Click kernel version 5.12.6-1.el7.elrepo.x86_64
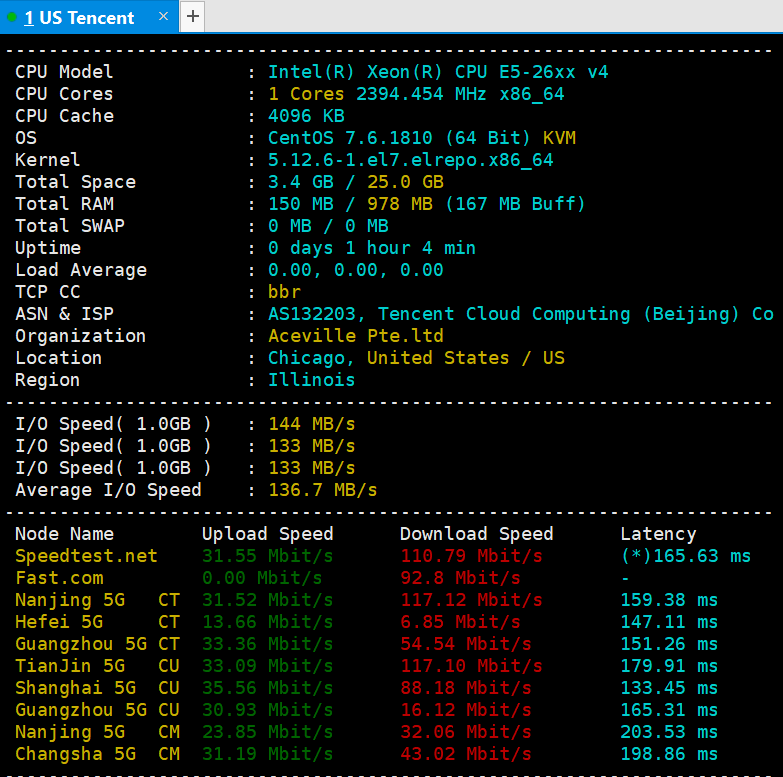The height and width of the screenshot is (777, 783). pyautogui.click(x=410, y=160)
